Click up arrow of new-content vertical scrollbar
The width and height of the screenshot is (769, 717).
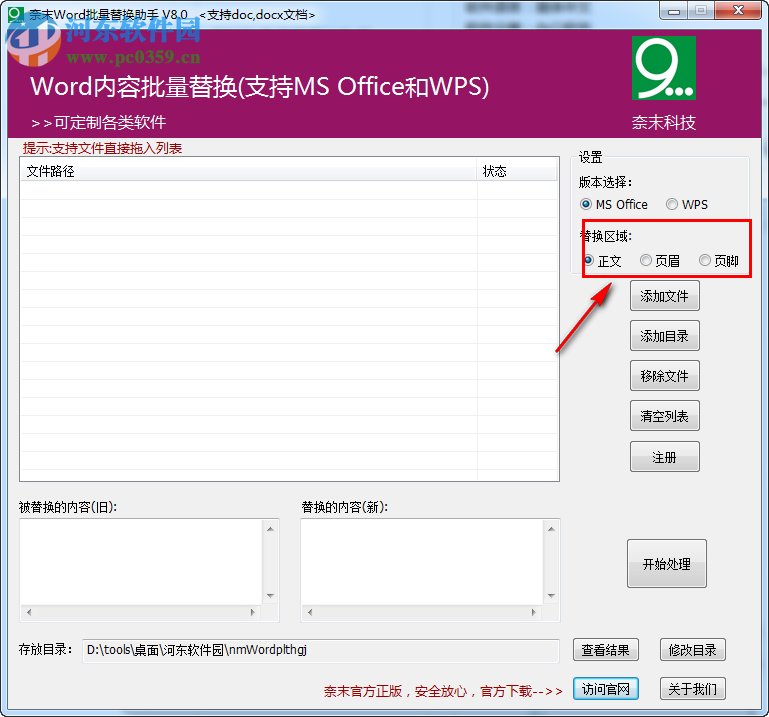[x=551, y=529]
